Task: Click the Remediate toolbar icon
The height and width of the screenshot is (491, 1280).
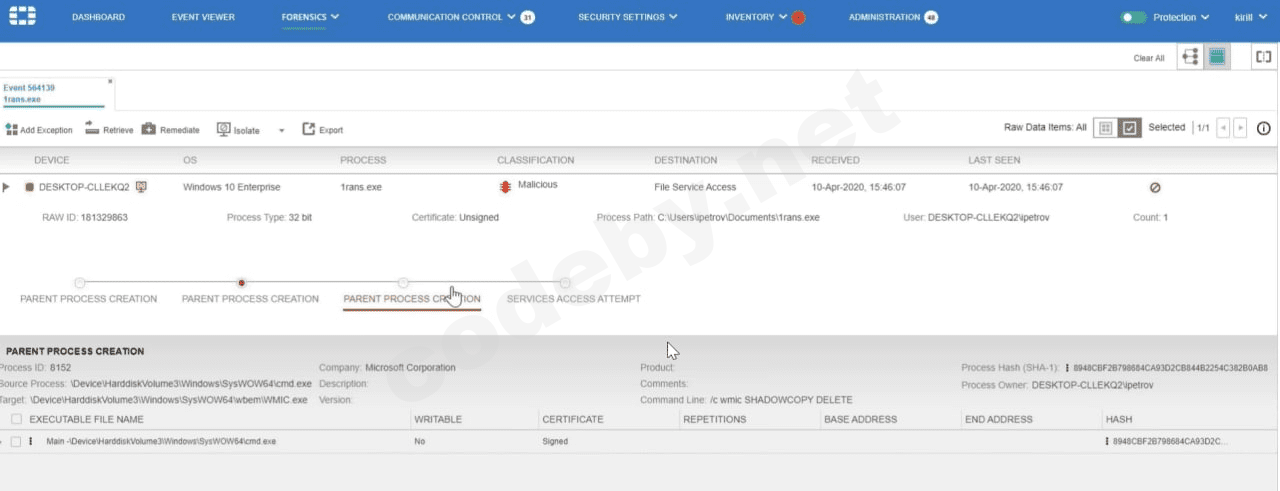Action: pyautogui.click(x=148, y=129)
